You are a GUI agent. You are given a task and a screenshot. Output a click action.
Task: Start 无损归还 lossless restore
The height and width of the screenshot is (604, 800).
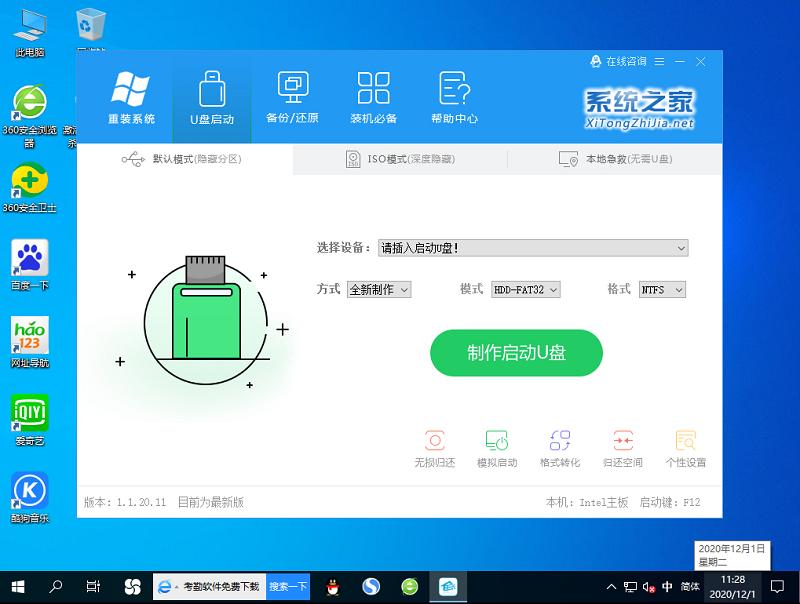(435, 446)
